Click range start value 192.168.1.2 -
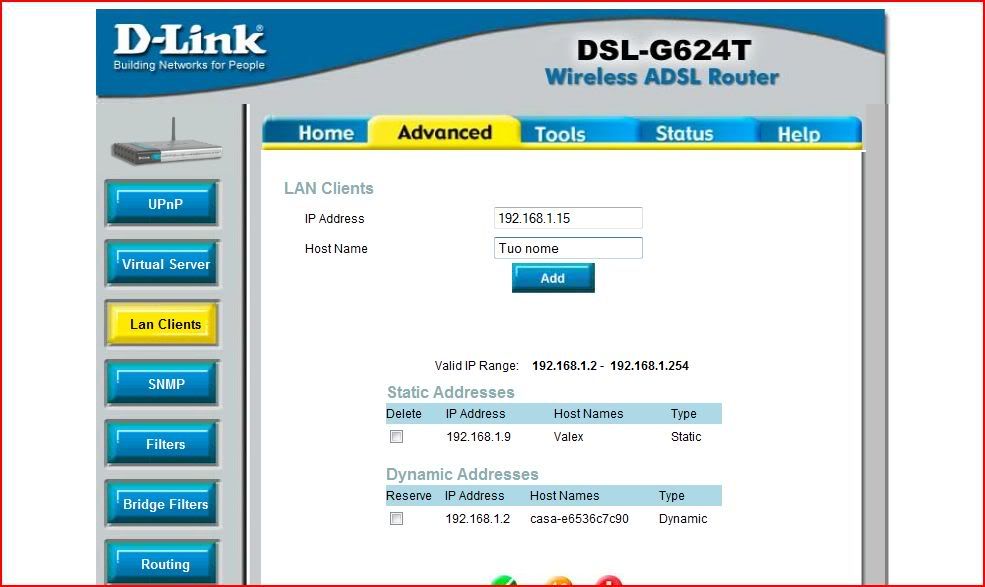 [568, 366]
